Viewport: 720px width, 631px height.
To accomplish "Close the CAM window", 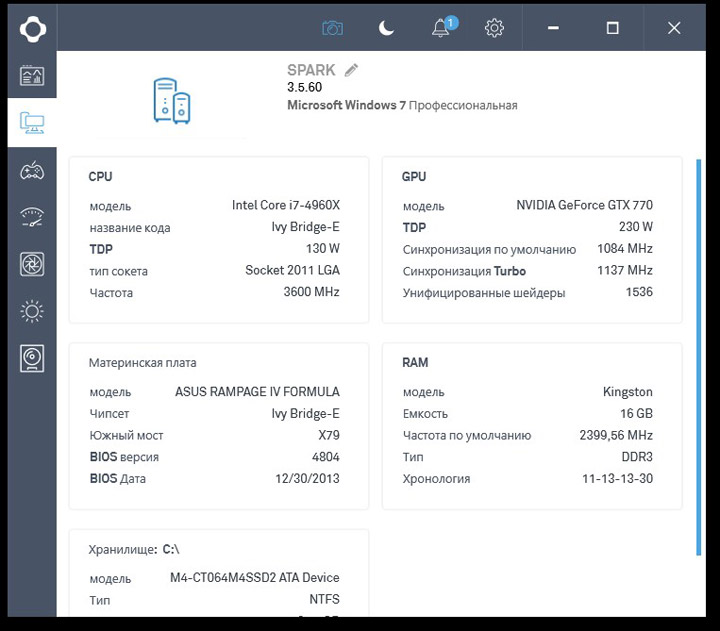I will pyautogui.click(x=674, y=28).
